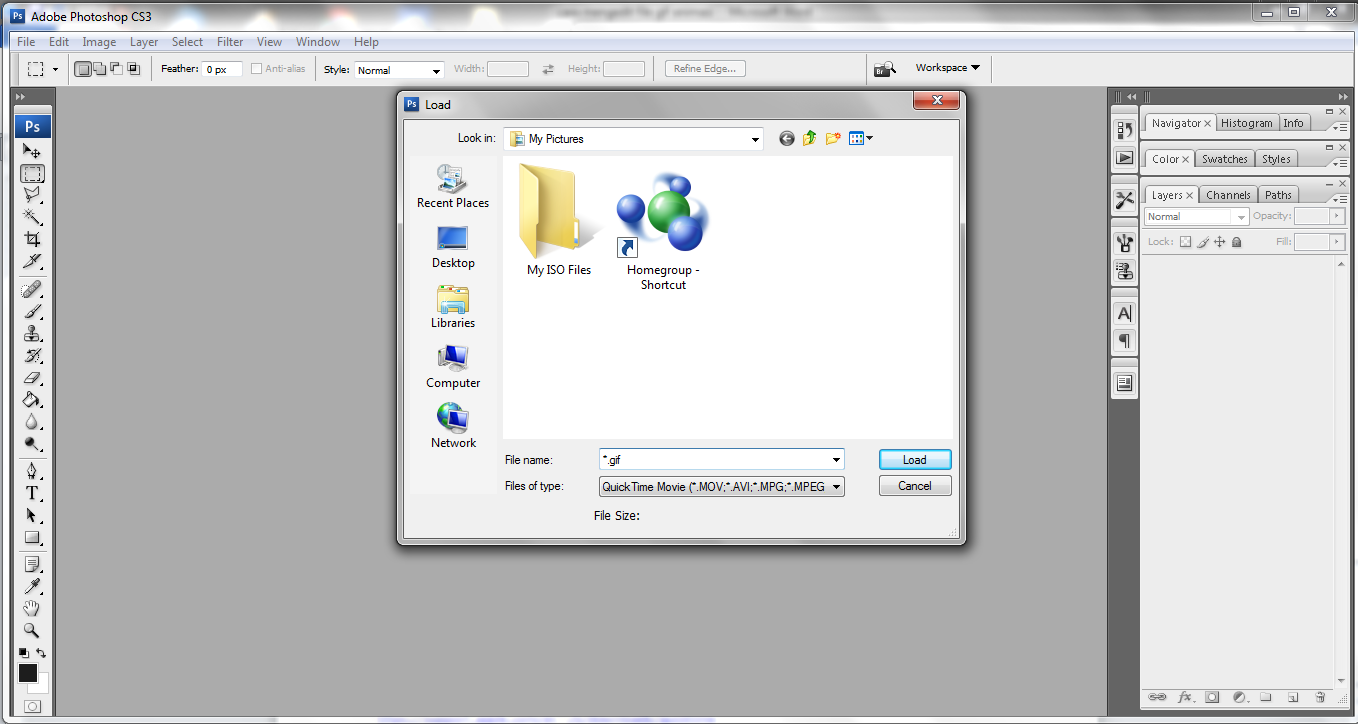The image size is (1358, 724).
Task: Select the Magic Wand tool
Action: [32, 217]
